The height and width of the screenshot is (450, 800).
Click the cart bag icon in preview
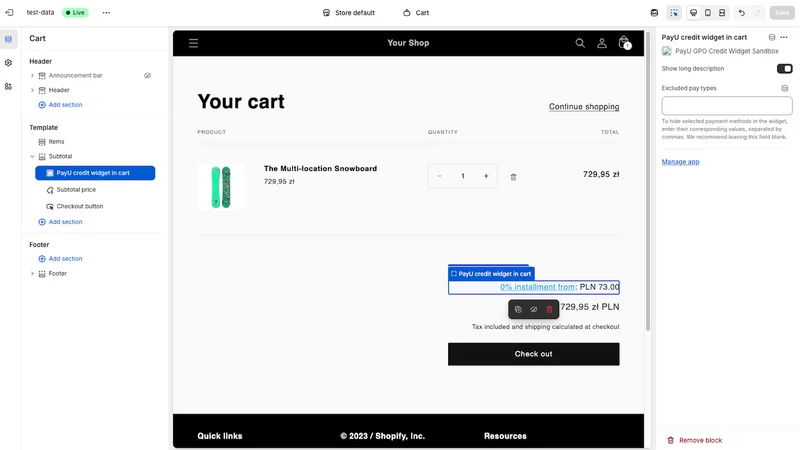[624, 43]
